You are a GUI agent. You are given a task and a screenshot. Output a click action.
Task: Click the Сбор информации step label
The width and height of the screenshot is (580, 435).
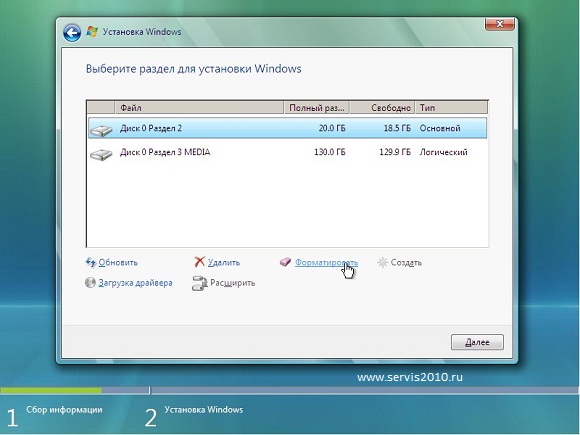[x=64, y=410]
